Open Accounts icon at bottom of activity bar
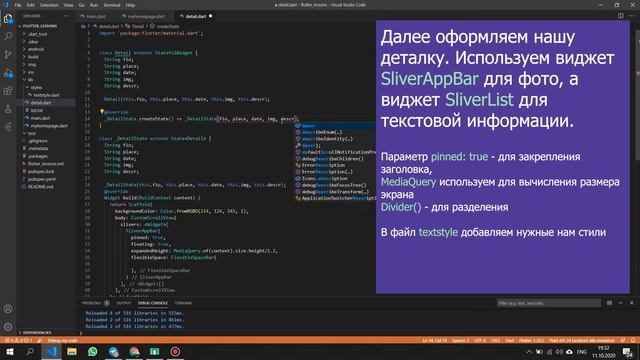Image resolution: width=640 pixels, height=360 pixels. pyautogui.click(x=8, y=309)
